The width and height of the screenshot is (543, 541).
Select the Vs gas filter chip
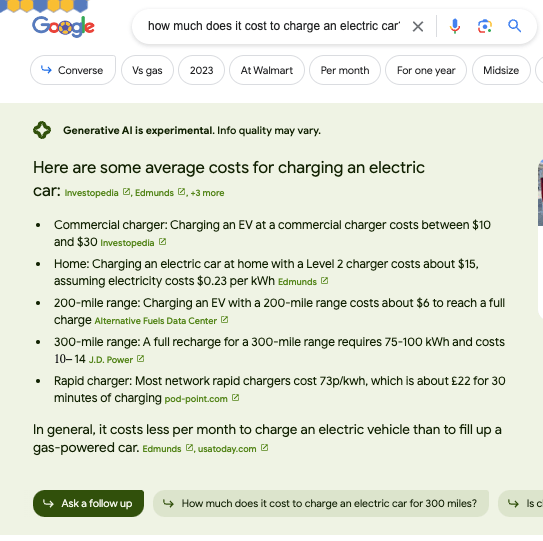coord(147,70)
